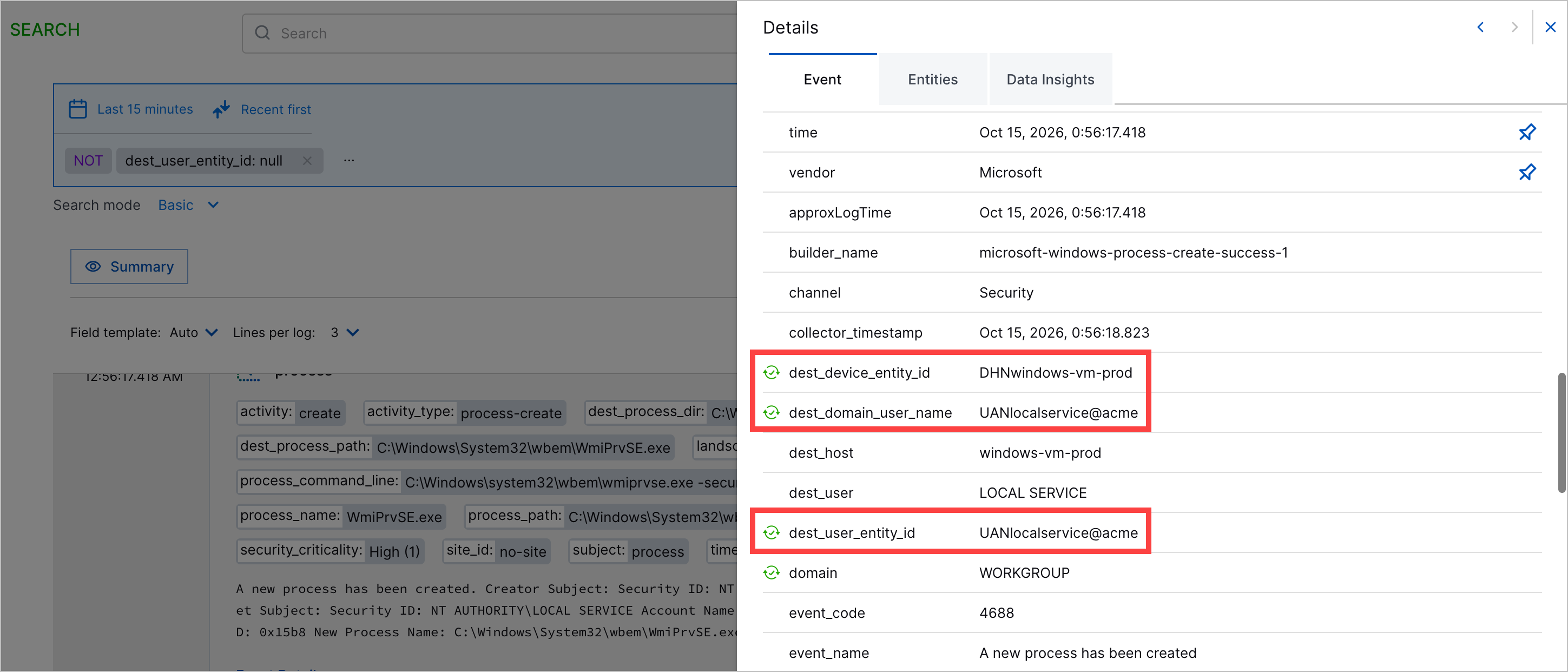Close the Details panel
The image size is (1568, 672).
pos(1550,28)
